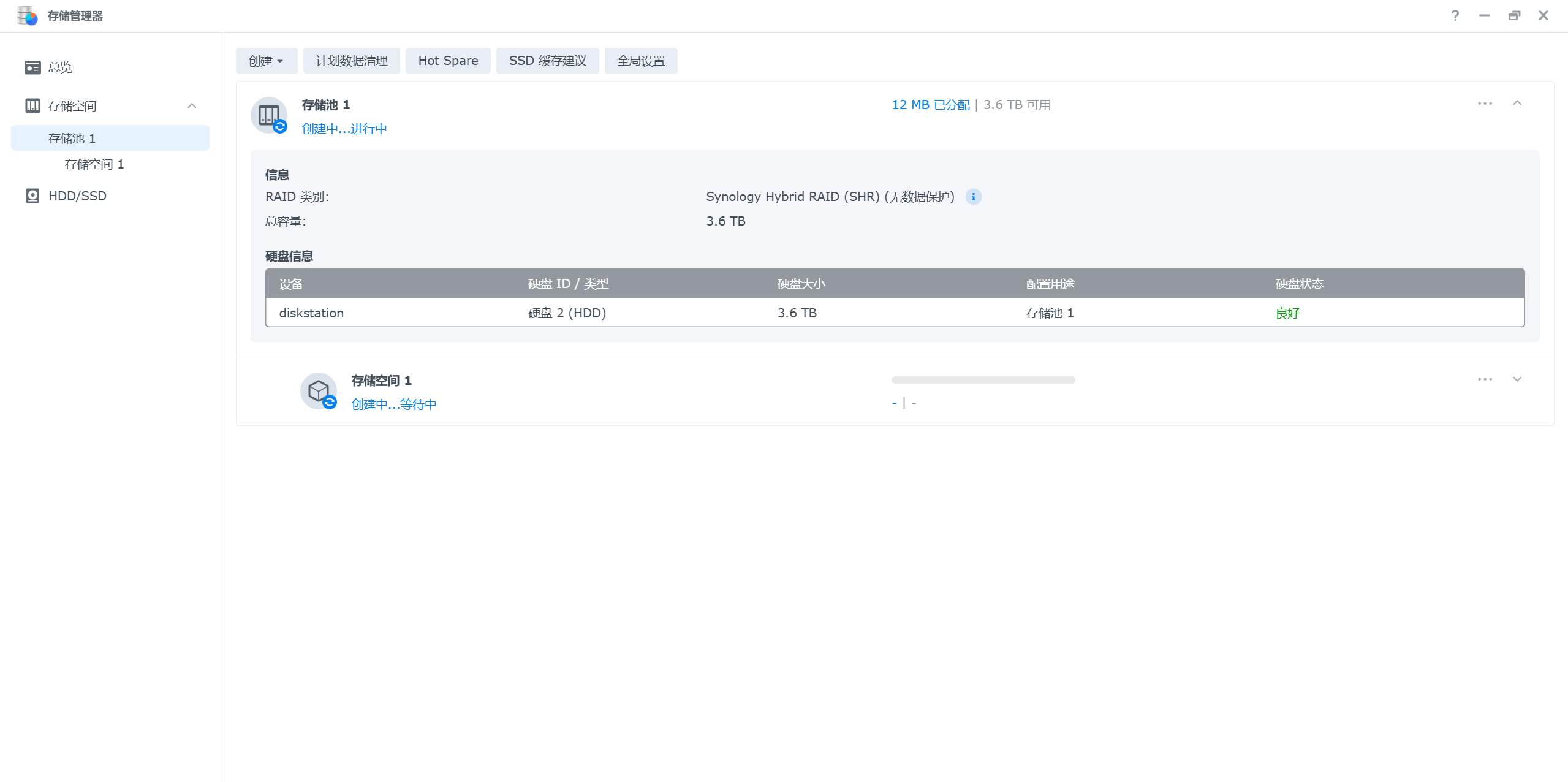
Task: Click the 计划数据清理 button
Action: click(351, 61)
